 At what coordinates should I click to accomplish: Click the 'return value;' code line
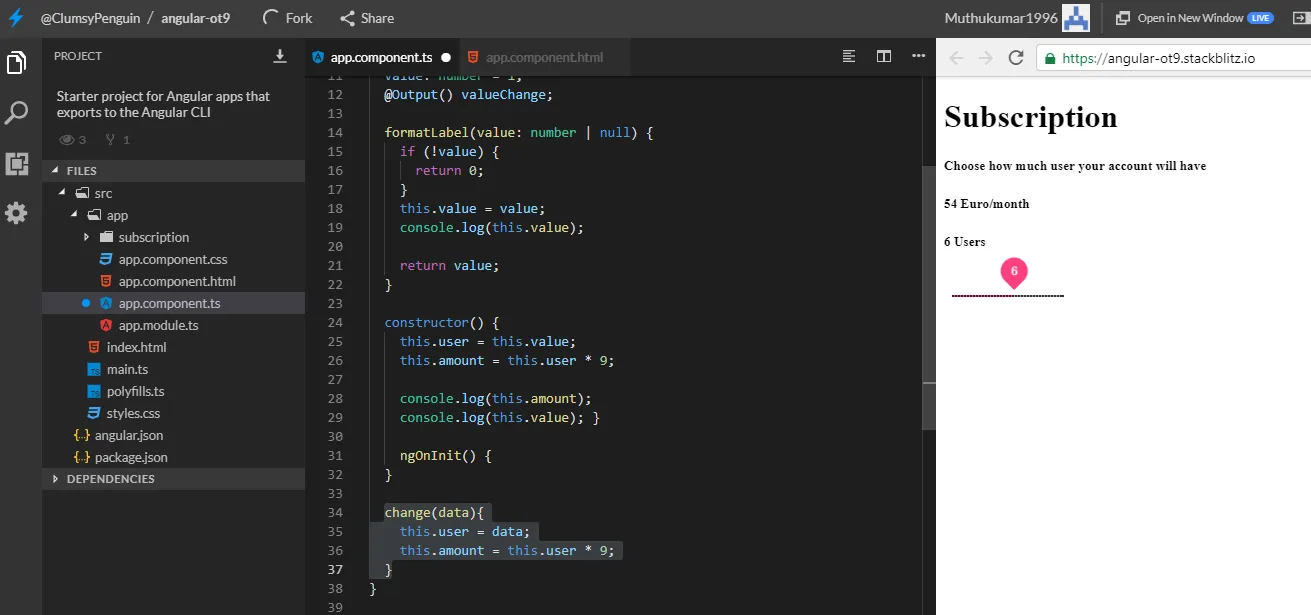click(x=449, y=265)
